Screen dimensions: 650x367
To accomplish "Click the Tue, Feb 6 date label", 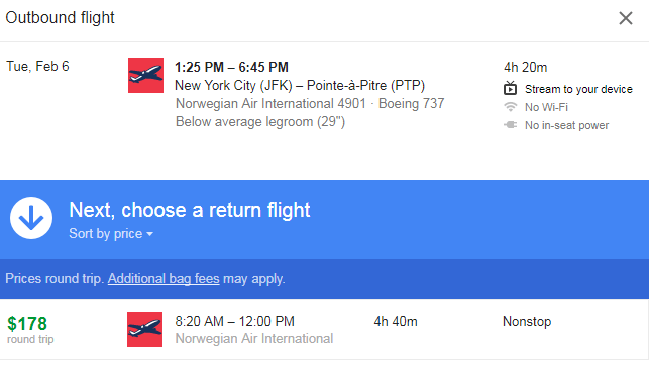I will (38, 66).
